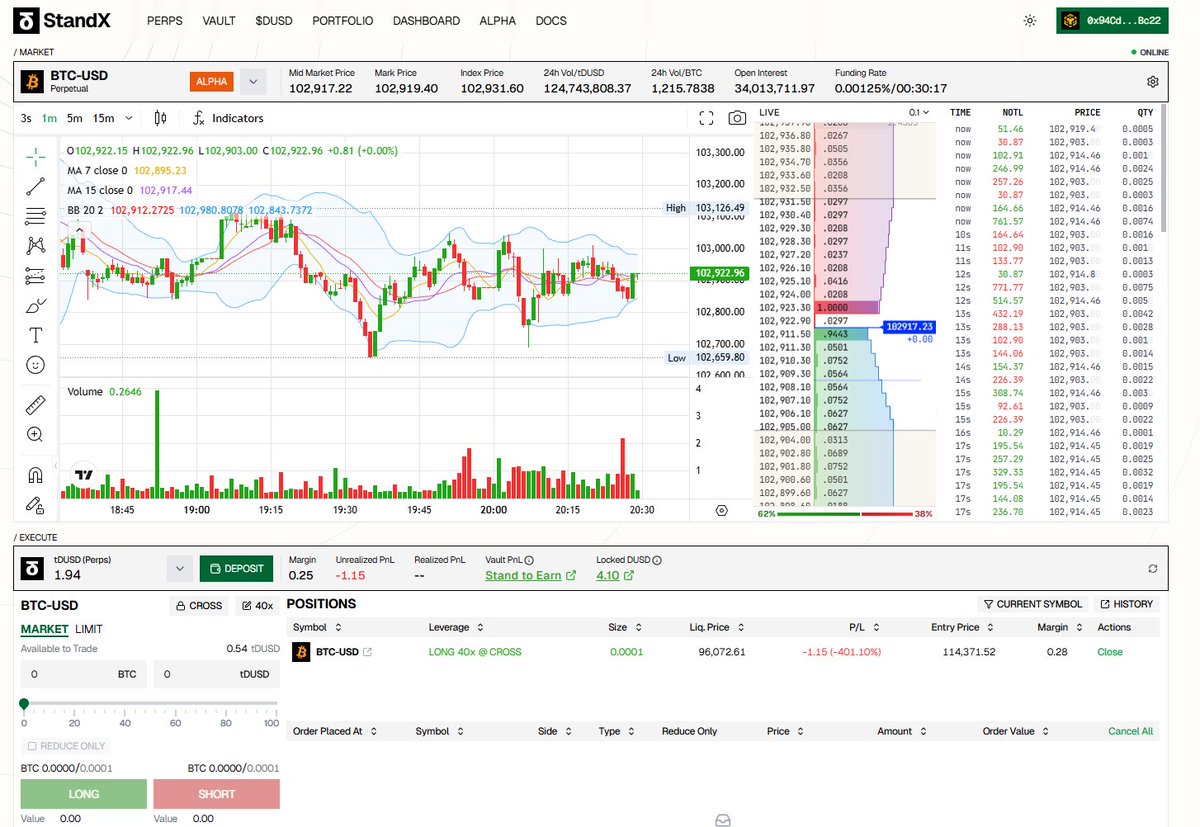Open Locked DUSD info tooltip icon
The height and width of the screenshot is (827, 1200).
(x=657, y=560)
